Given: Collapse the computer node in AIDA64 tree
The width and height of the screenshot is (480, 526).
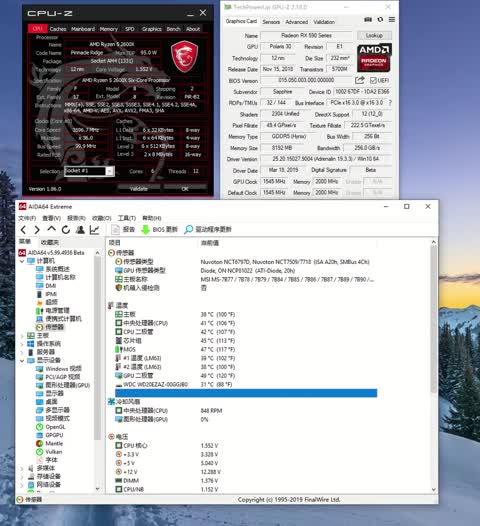Looking at the screenshot, I should (x=22, y=261).
